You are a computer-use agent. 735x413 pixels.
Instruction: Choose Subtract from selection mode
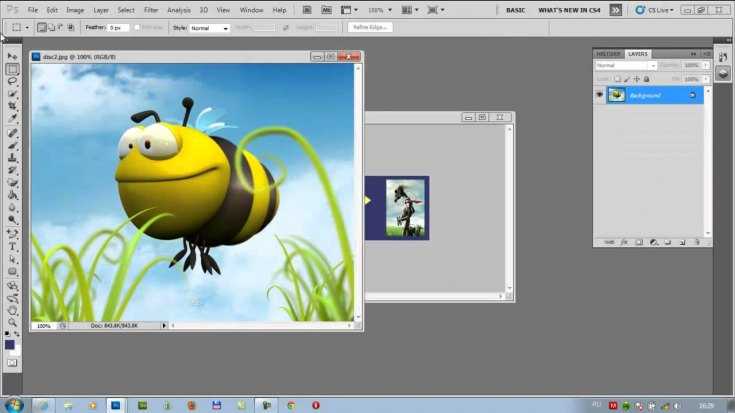point(60,28)
